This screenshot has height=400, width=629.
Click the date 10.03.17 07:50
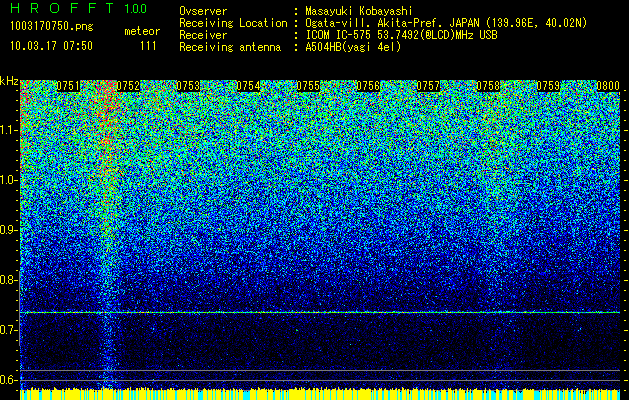tap(51, 46)
